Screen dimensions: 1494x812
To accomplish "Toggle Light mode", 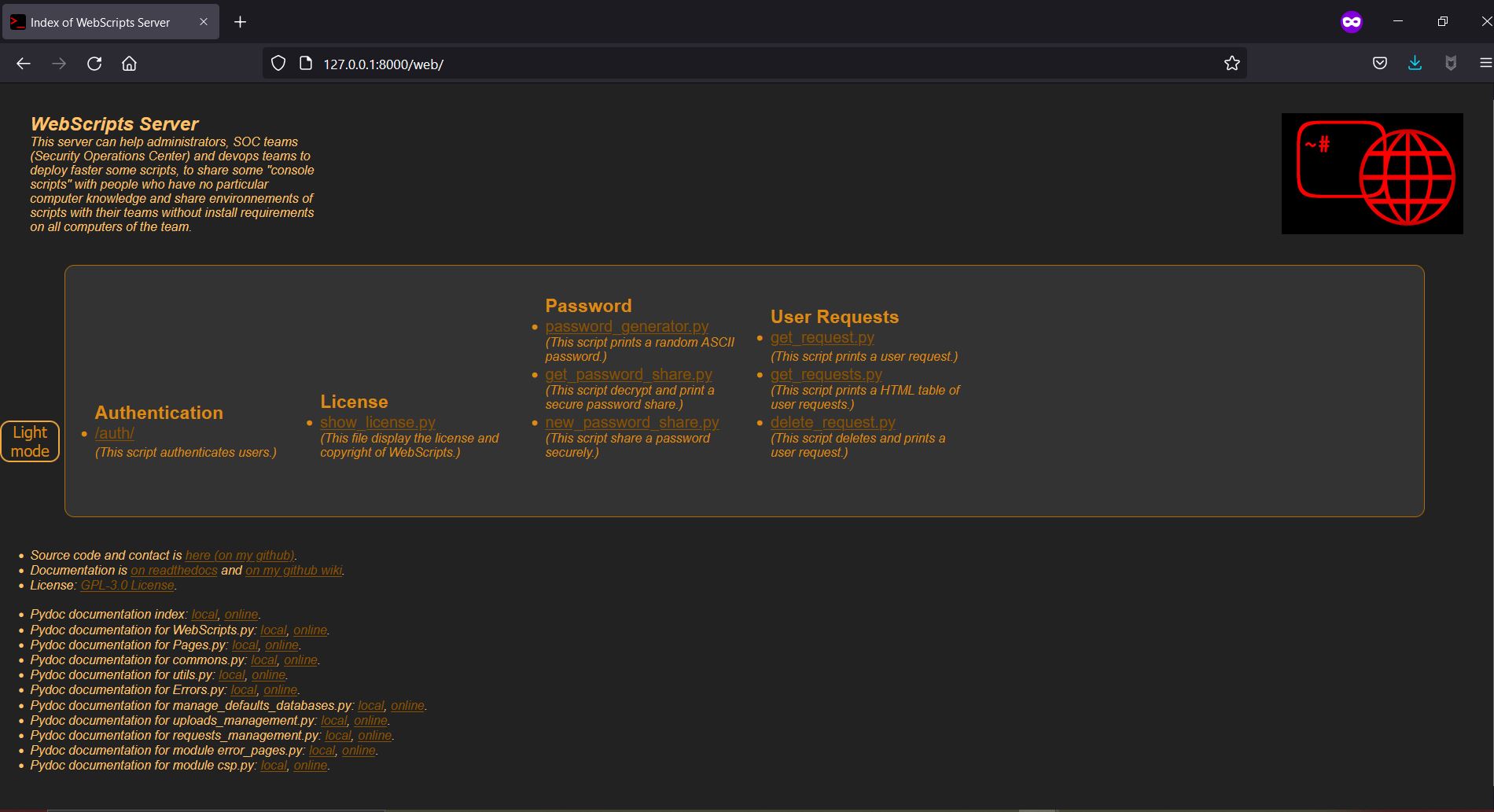I will [x=30, y=441].
